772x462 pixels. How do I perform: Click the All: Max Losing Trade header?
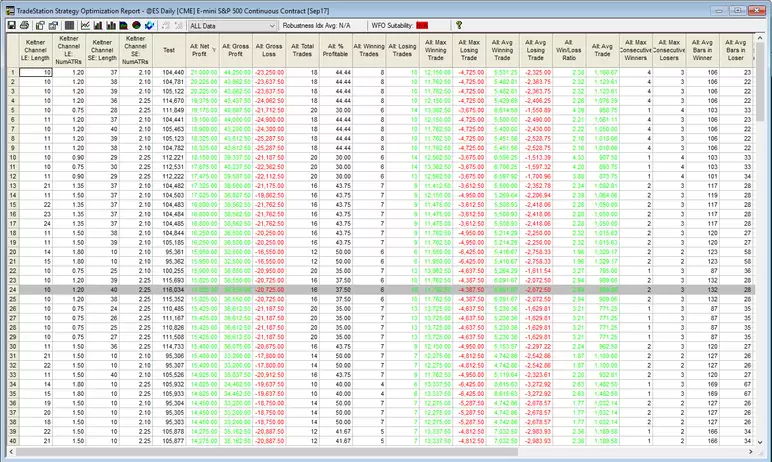click(469, 50)
